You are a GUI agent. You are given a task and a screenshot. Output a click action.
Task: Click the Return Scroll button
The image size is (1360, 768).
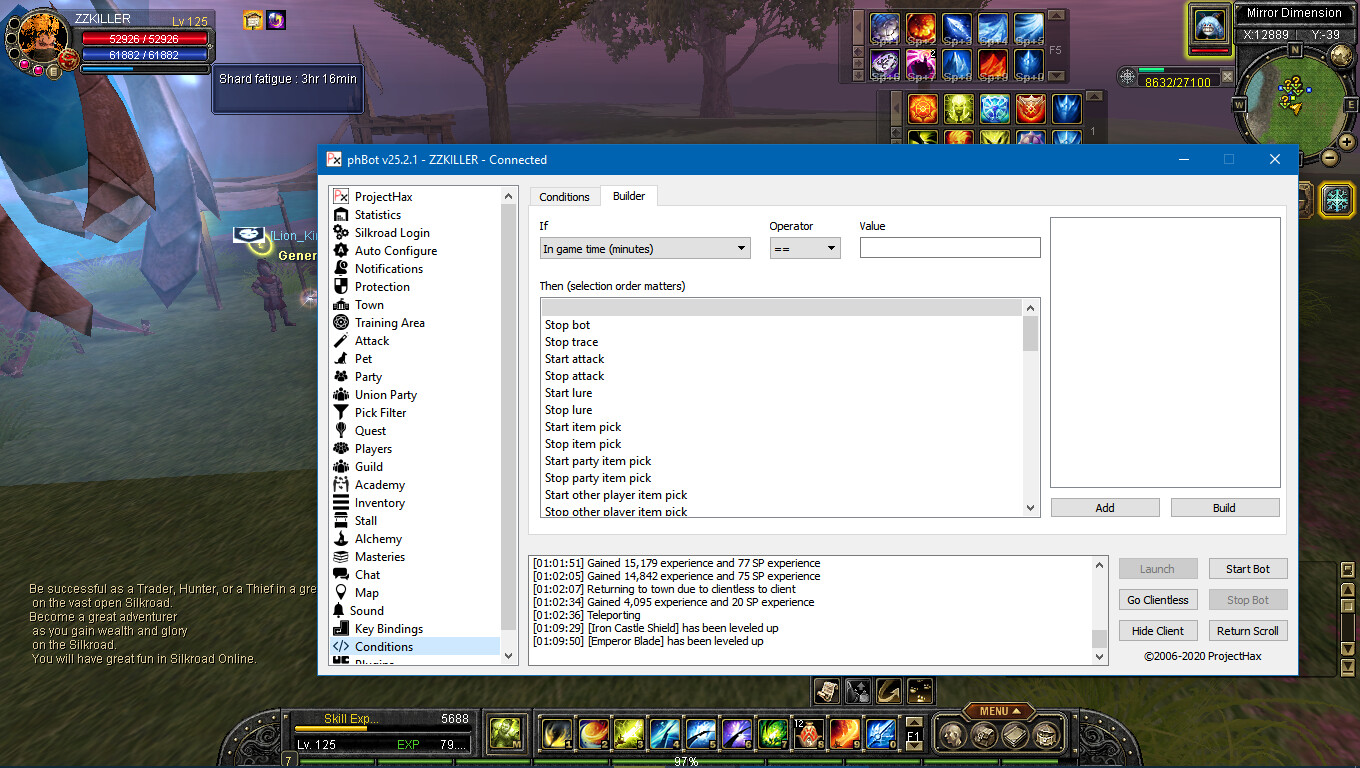pos(1247,631)
